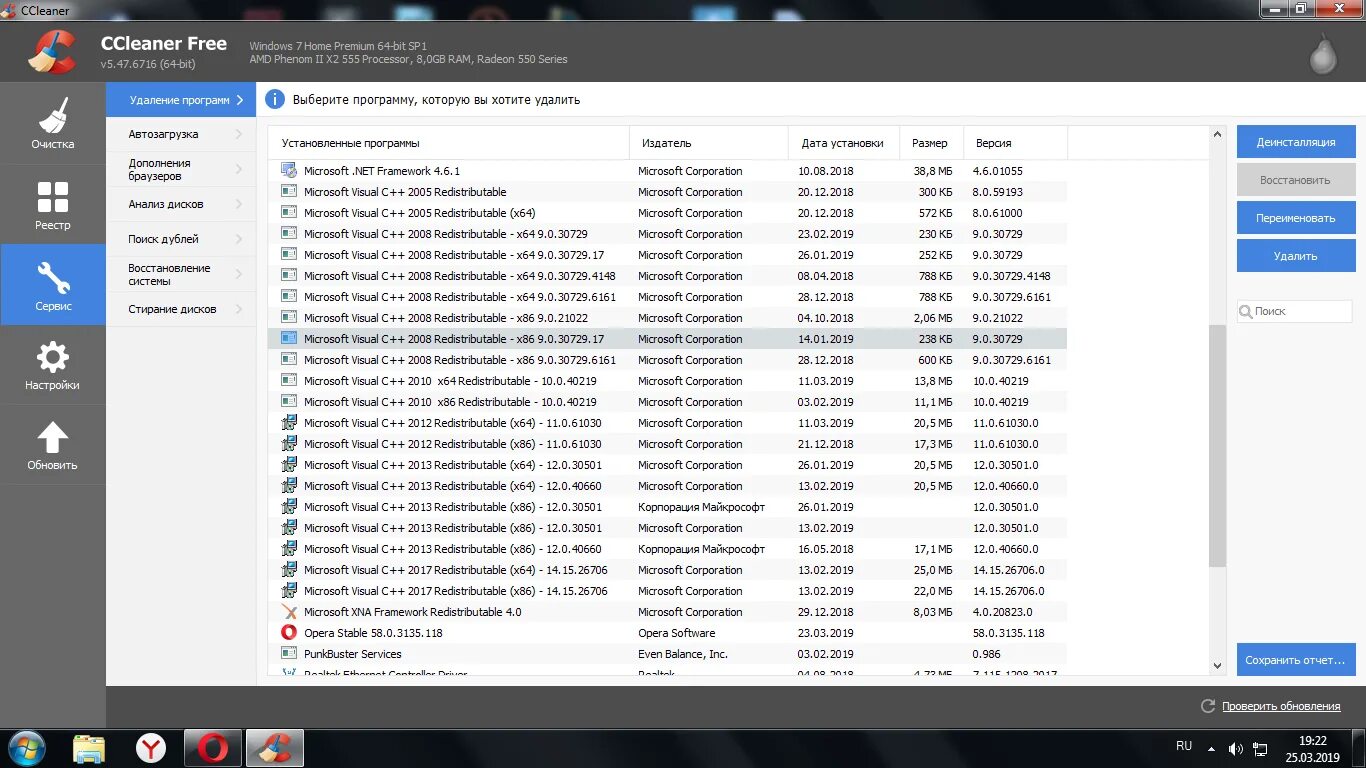Open the Дополнения браузеров tab
The height and width of the screenshot is (768, 1366).
[181, 169]
